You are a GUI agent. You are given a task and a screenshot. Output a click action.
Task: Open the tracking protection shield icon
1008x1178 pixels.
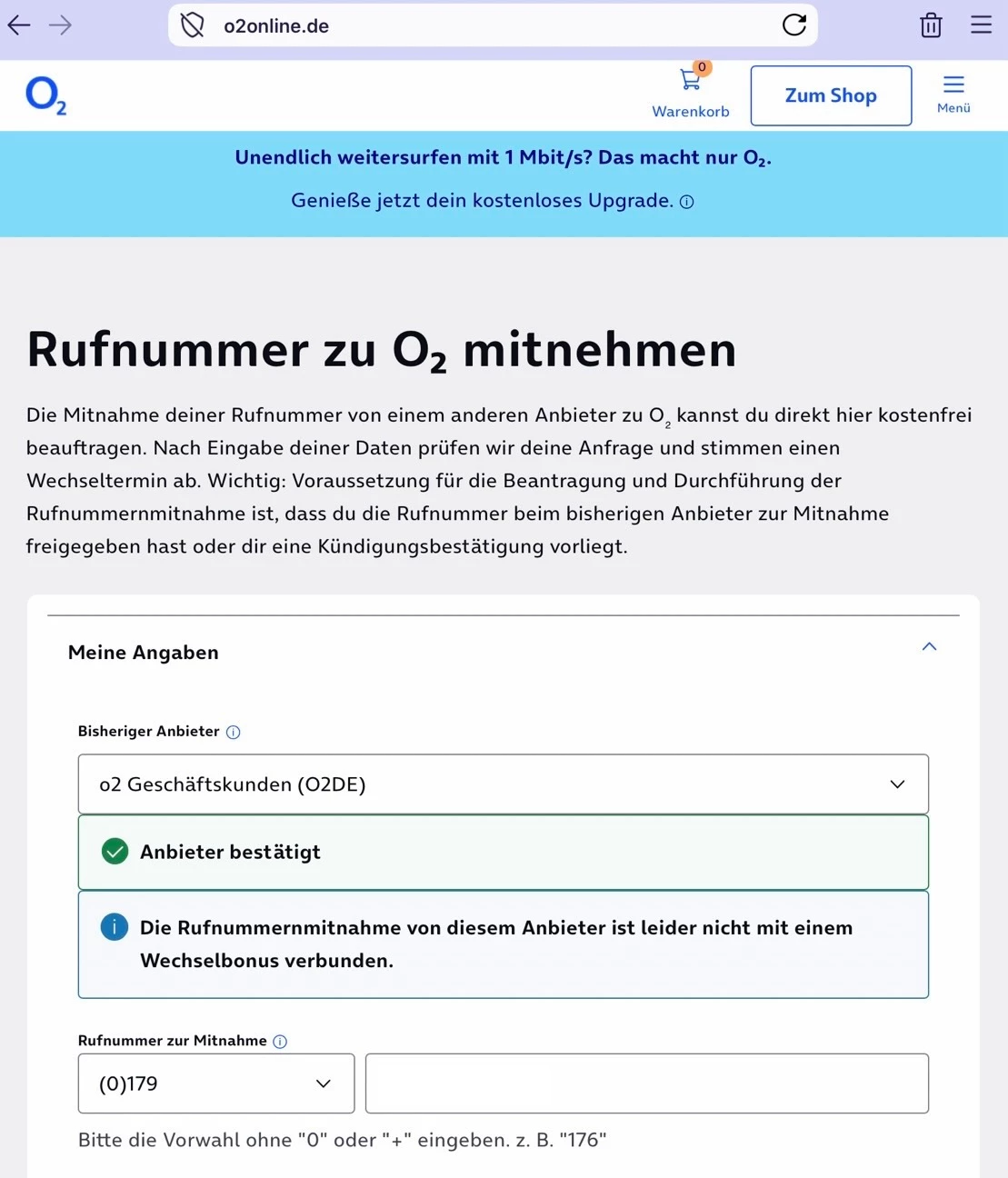click(x=193, y=25)
